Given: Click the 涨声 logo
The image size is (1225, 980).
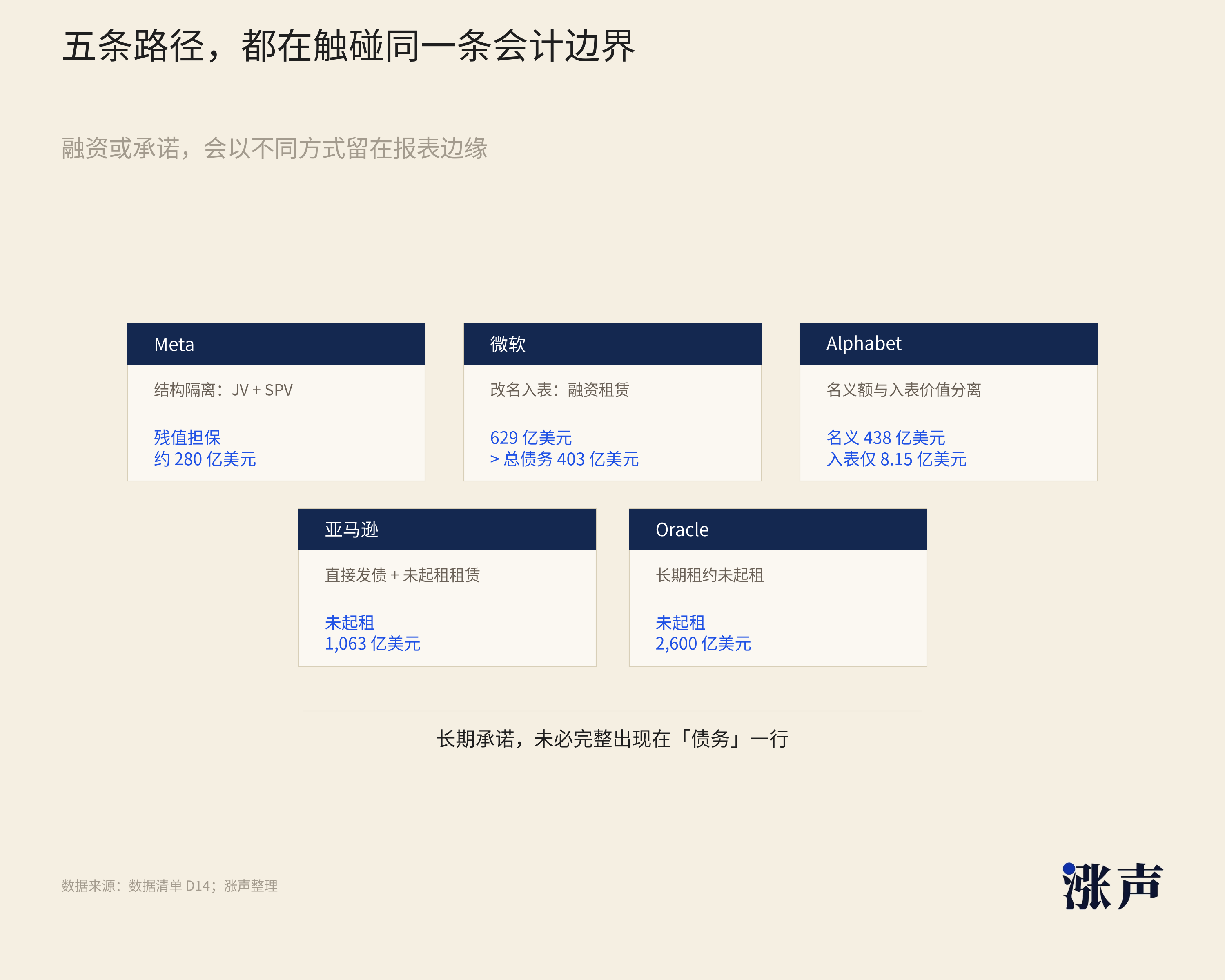Looking at the screenshot, I should pyautogui.click(x=1112, y=886).
